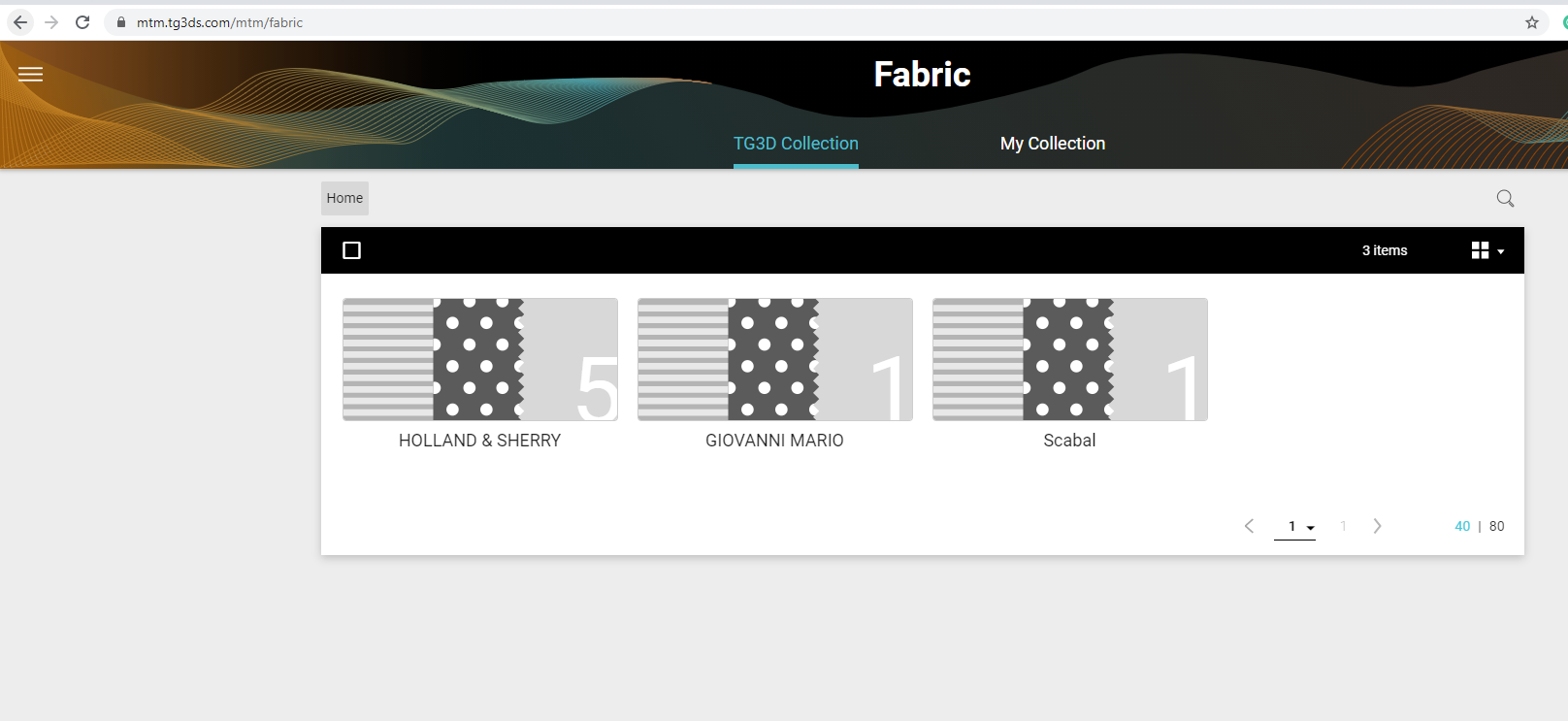Go to previous page chevron
1568x721 pixels.
point(1250,526)
